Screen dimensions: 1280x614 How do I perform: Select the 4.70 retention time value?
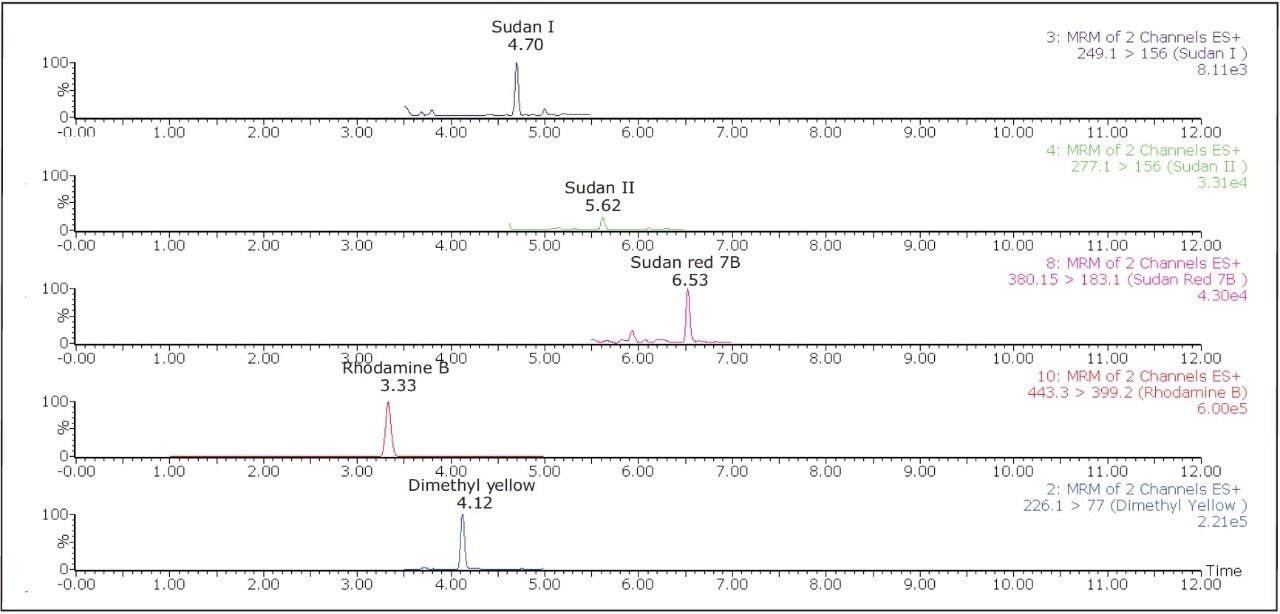pyautogui.click(x=524, y=45)
